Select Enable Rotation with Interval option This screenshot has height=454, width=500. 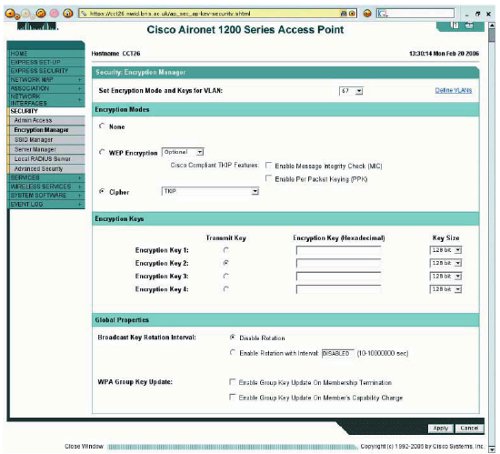click(233, 353)
